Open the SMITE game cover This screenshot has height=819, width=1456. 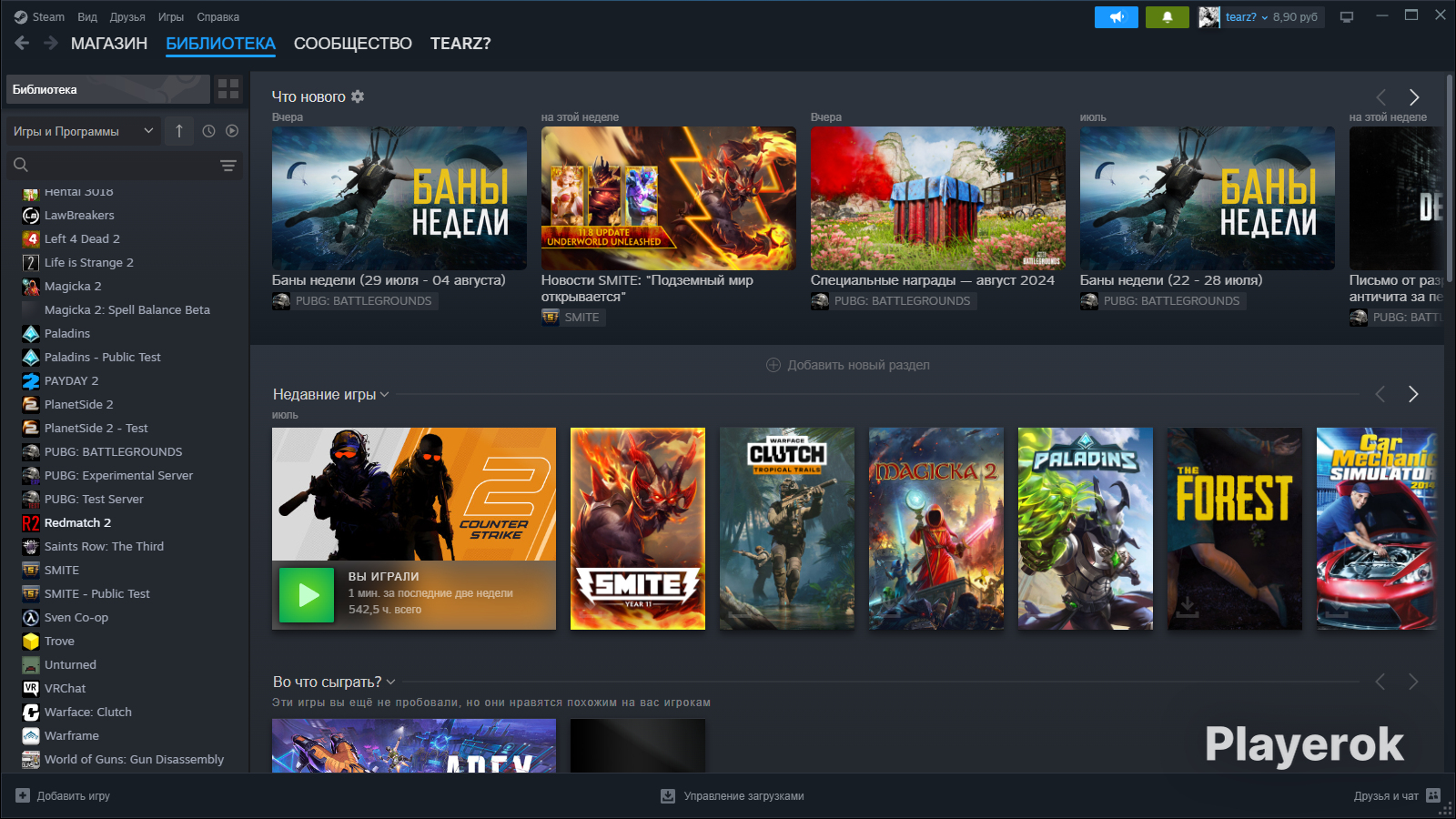click(638, 529)
